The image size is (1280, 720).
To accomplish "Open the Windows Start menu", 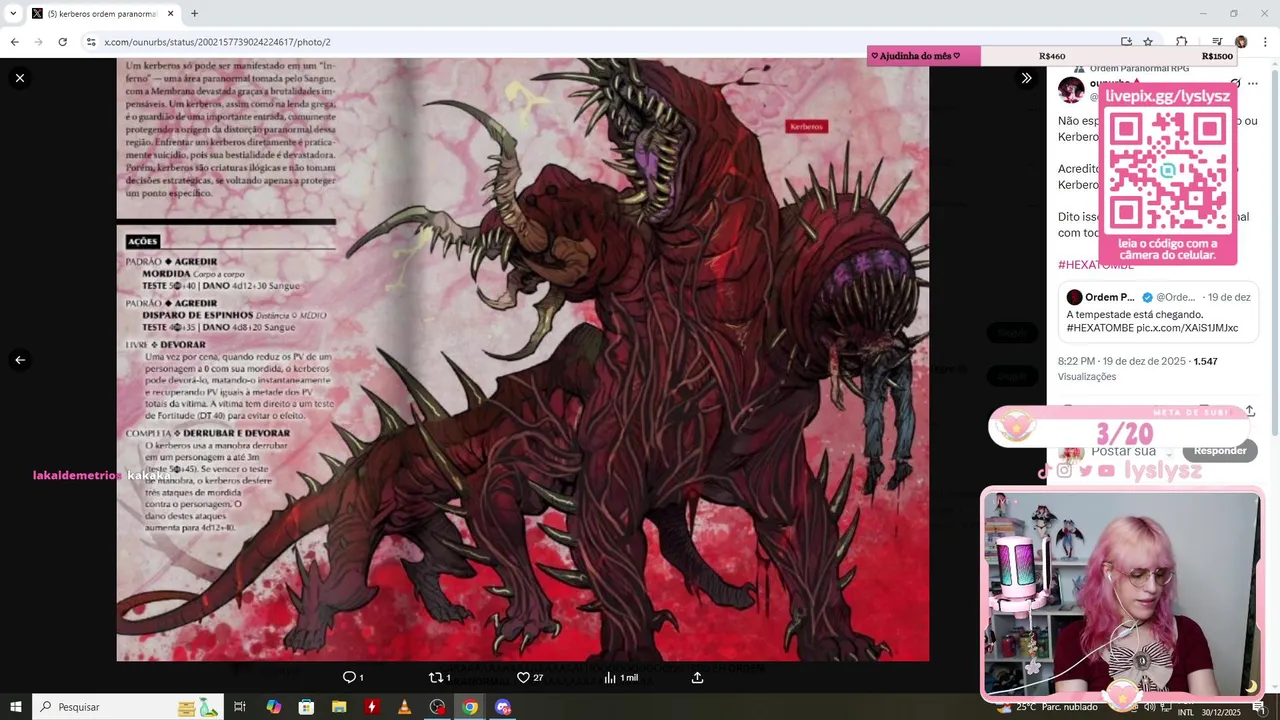I will pos(16,707).
